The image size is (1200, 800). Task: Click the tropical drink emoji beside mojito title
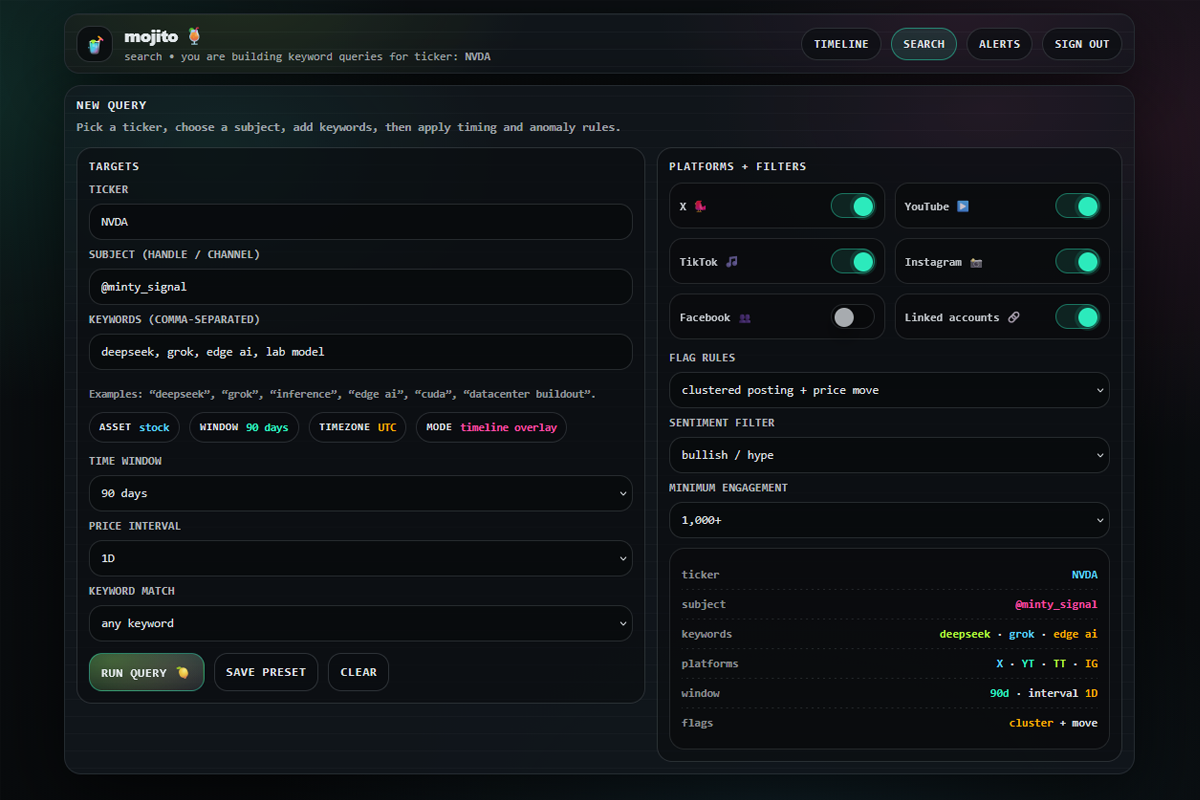click(x=194, y=36)
